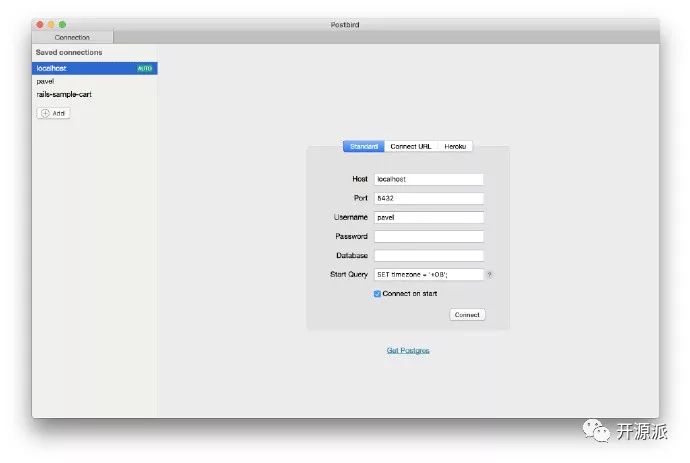
Task: Click the AUTO badge on localhost
Action: point(144,68)
